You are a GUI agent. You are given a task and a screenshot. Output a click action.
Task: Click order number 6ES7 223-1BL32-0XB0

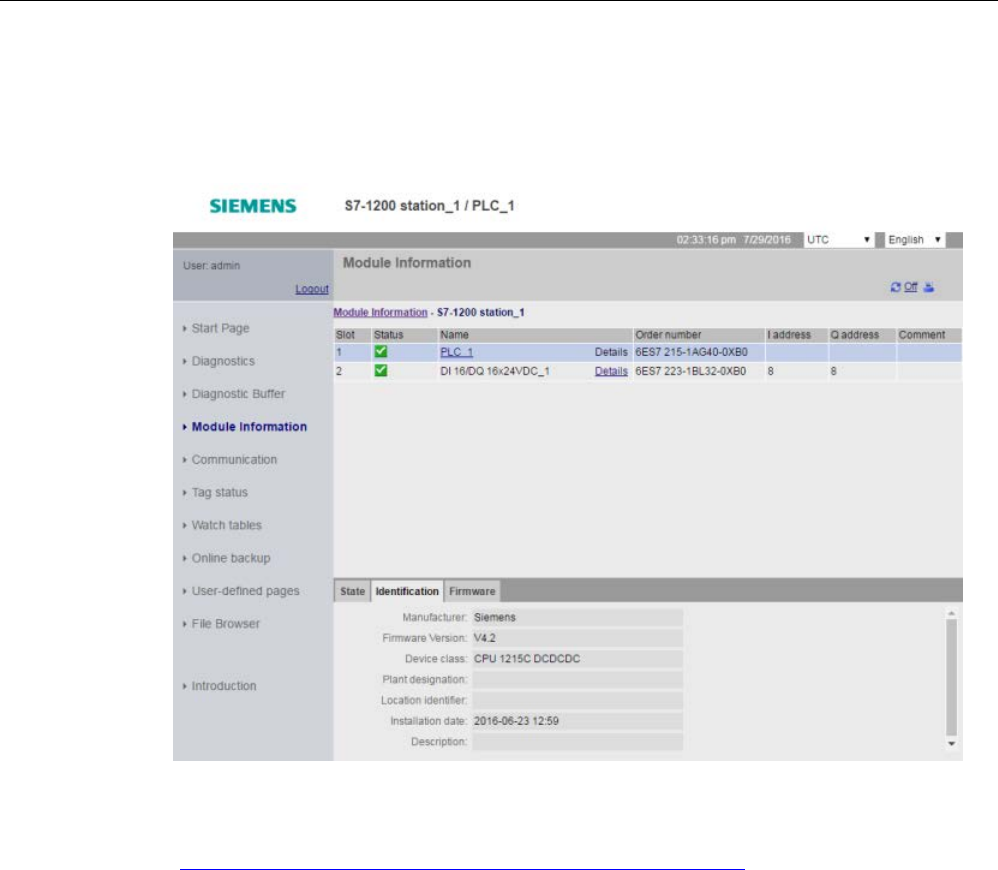click(691, 371)
